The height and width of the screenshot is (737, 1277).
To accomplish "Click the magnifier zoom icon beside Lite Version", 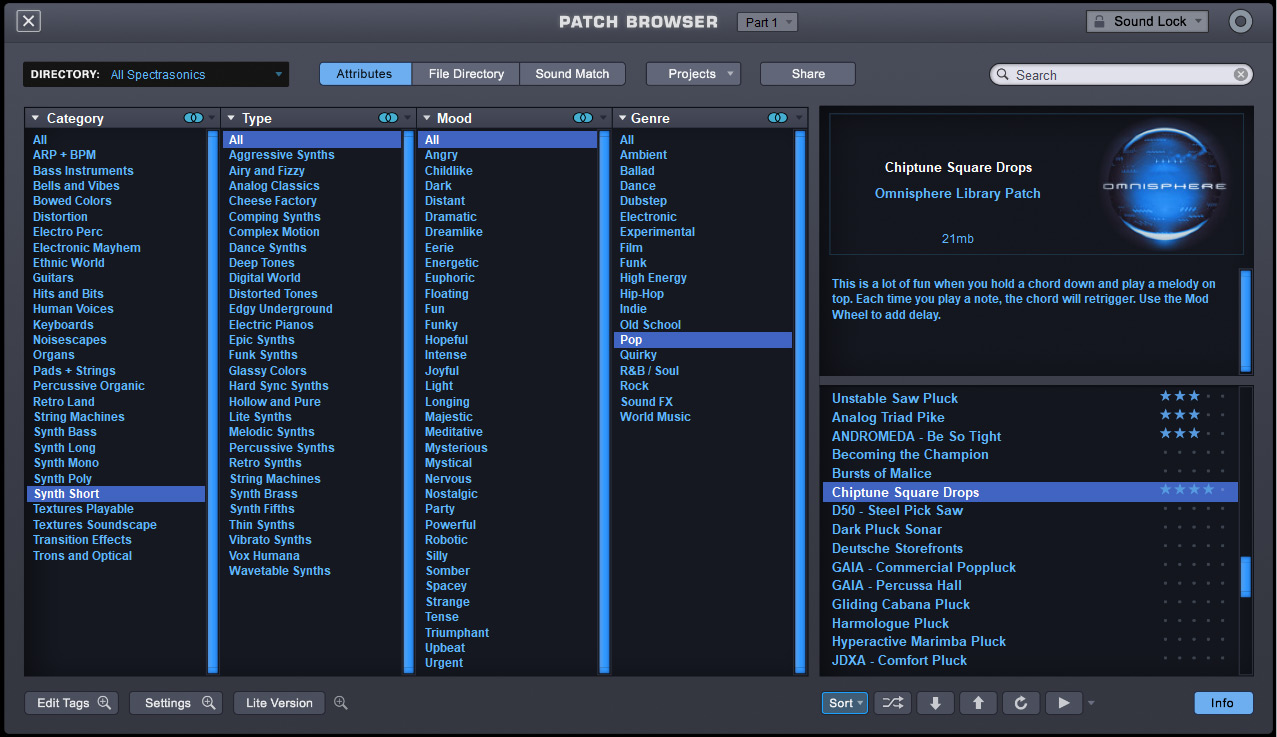I will (x=341, y=703).
